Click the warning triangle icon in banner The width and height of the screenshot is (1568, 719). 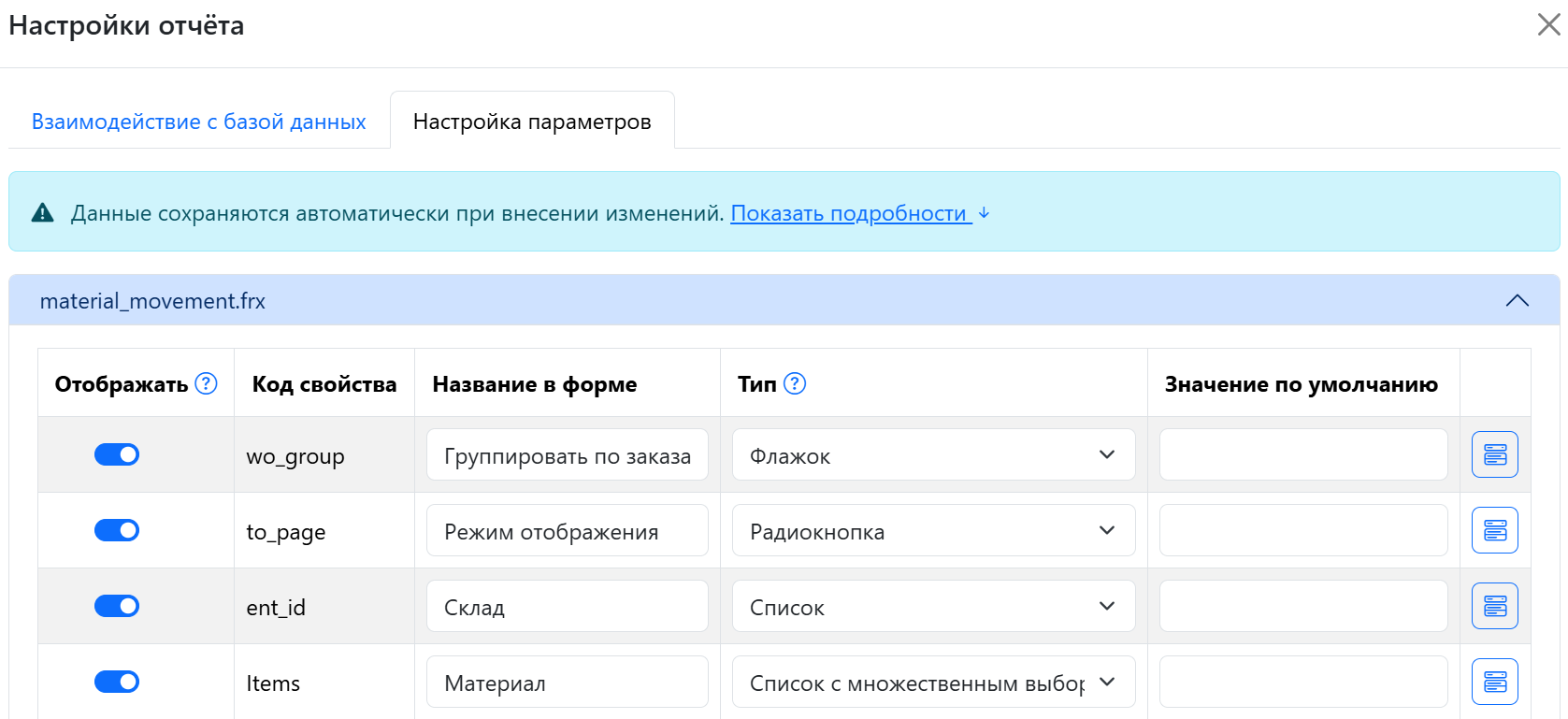(43, 213)
